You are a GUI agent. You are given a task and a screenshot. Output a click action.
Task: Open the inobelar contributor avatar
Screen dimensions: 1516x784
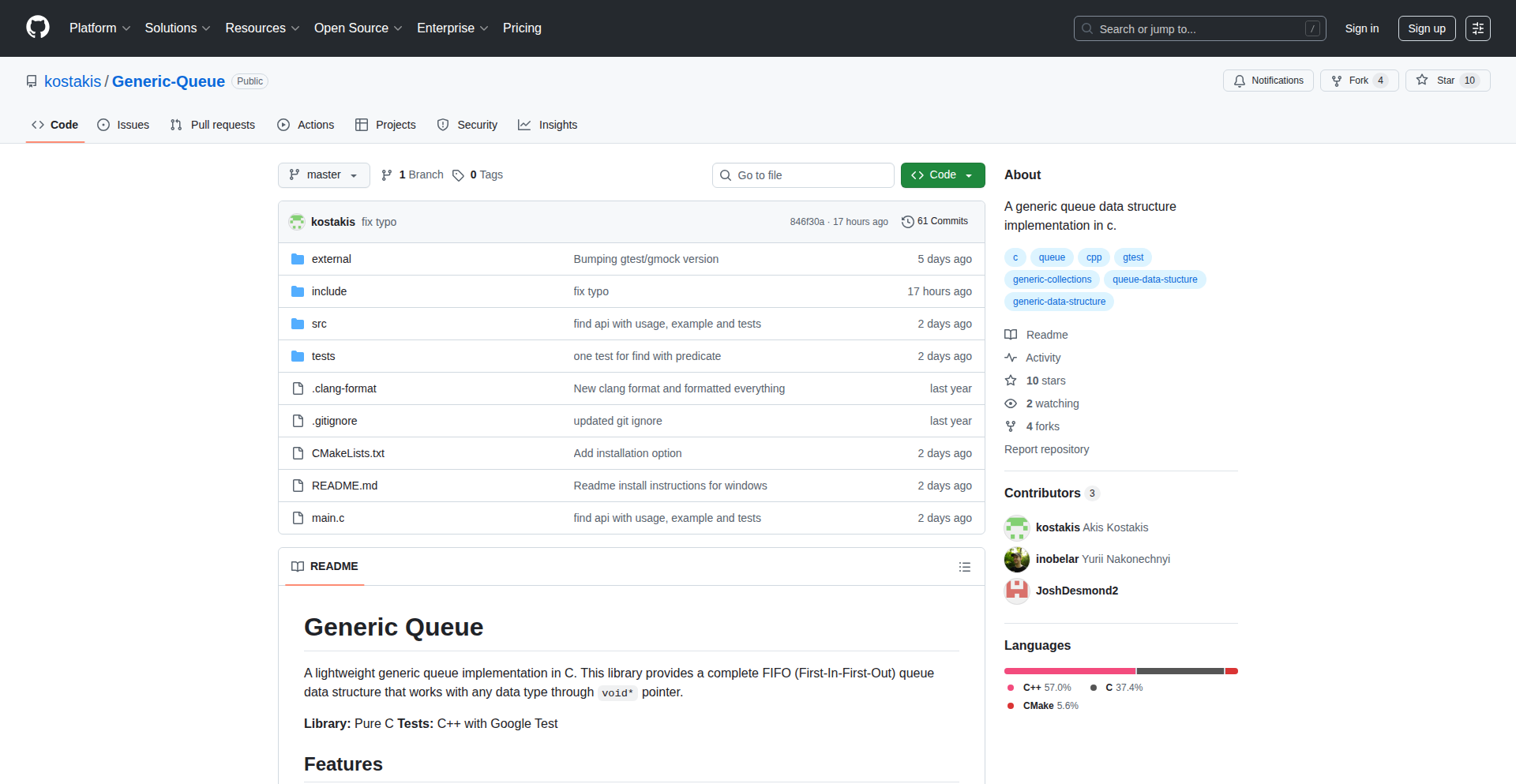point(1017,559)
